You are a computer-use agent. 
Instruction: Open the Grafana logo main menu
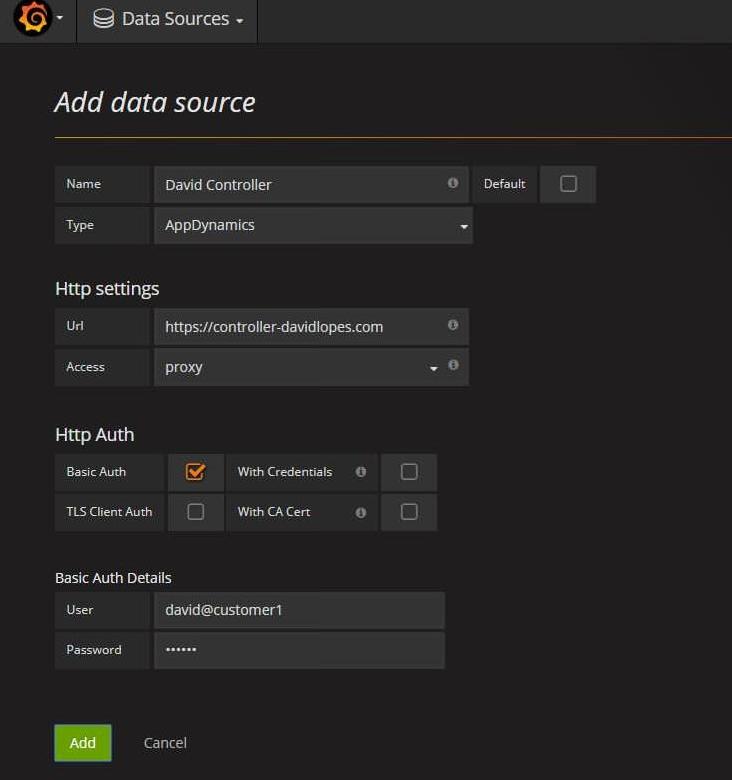pos(33,18)
